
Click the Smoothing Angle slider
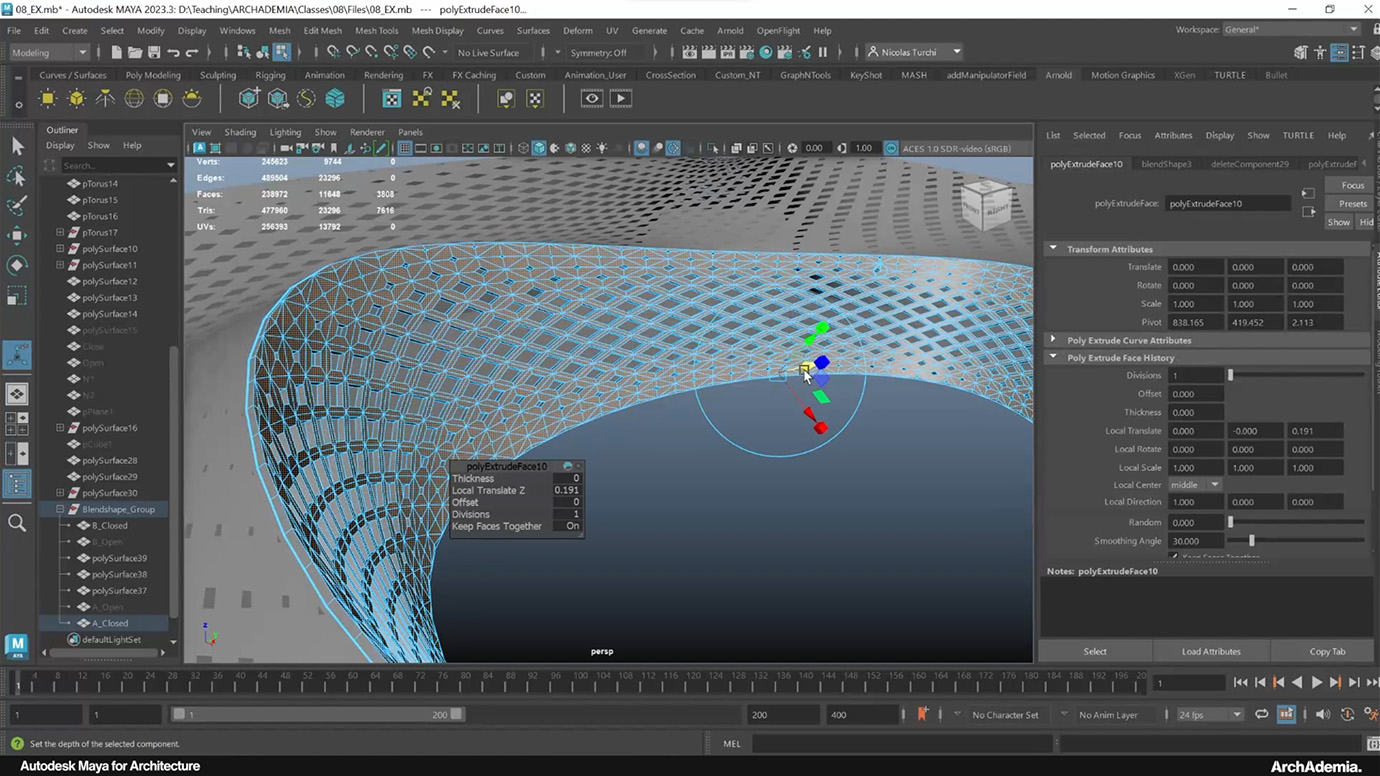point(1251,541)
